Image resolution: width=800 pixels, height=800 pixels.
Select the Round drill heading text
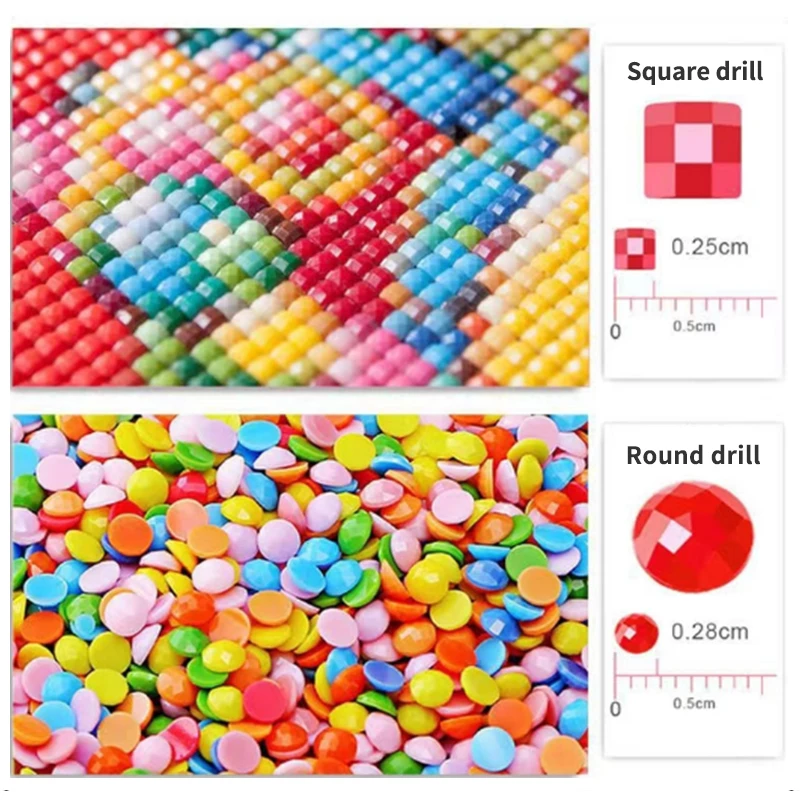pos(693,455)
